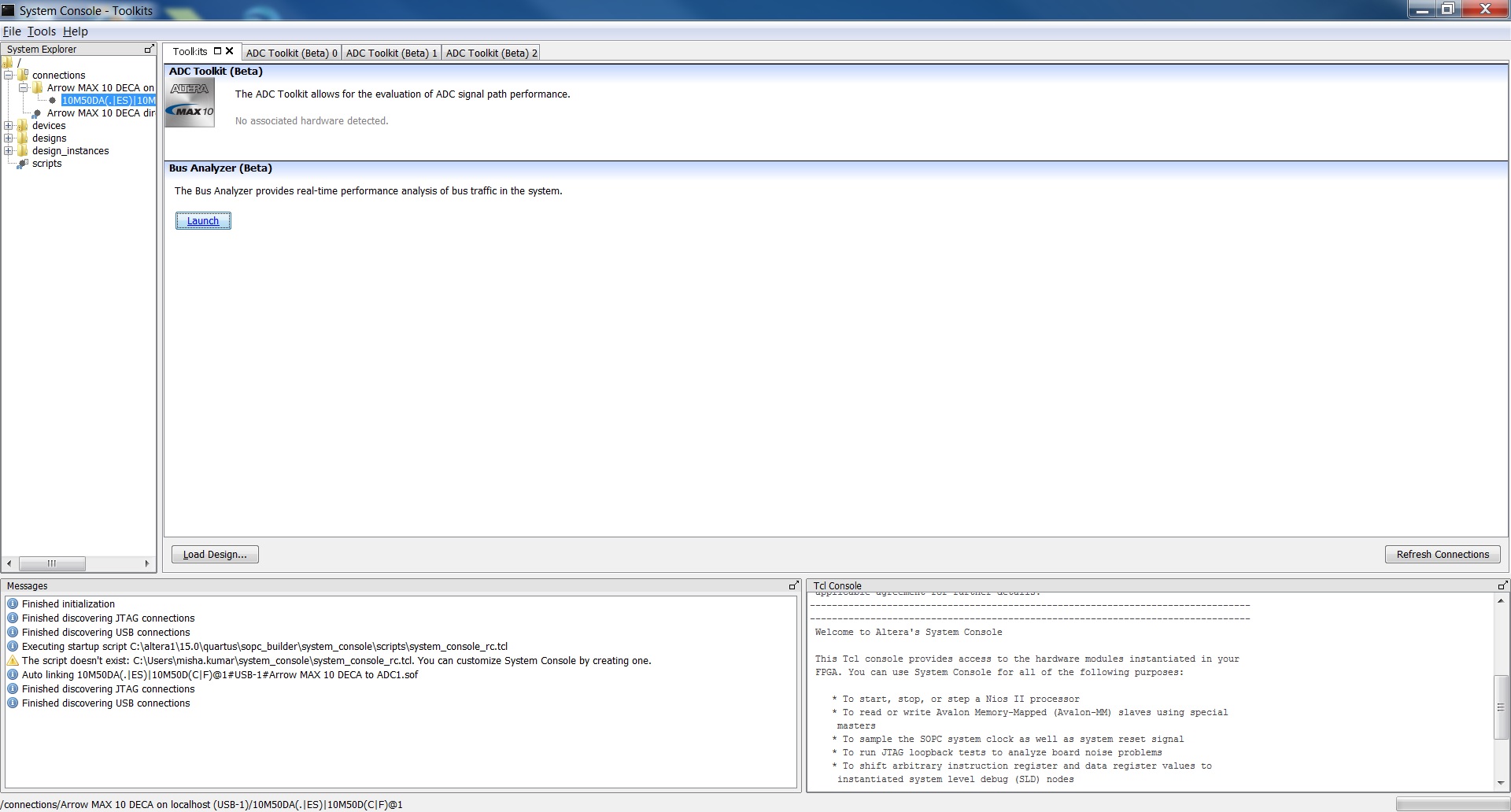Undock the Messages panel
Image resolution: width=1511 pixels, height=812 pixels.
793,585
